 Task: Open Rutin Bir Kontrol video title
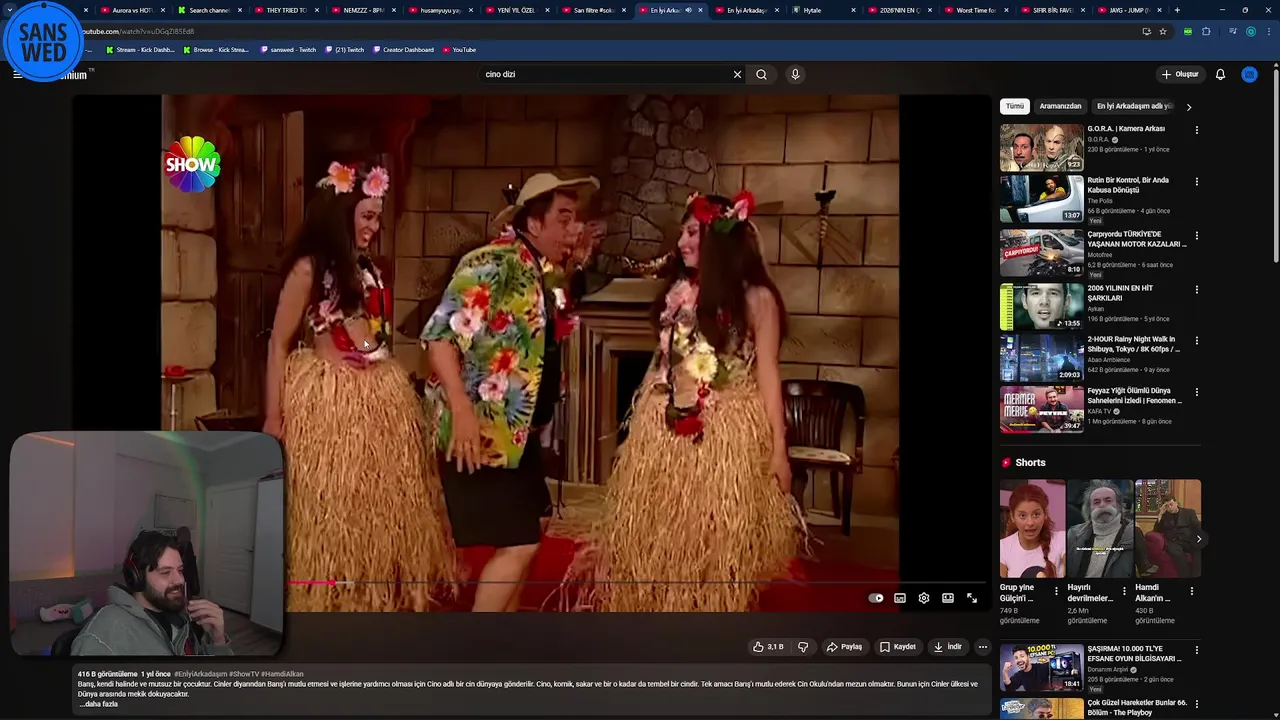pos(1128,185)
